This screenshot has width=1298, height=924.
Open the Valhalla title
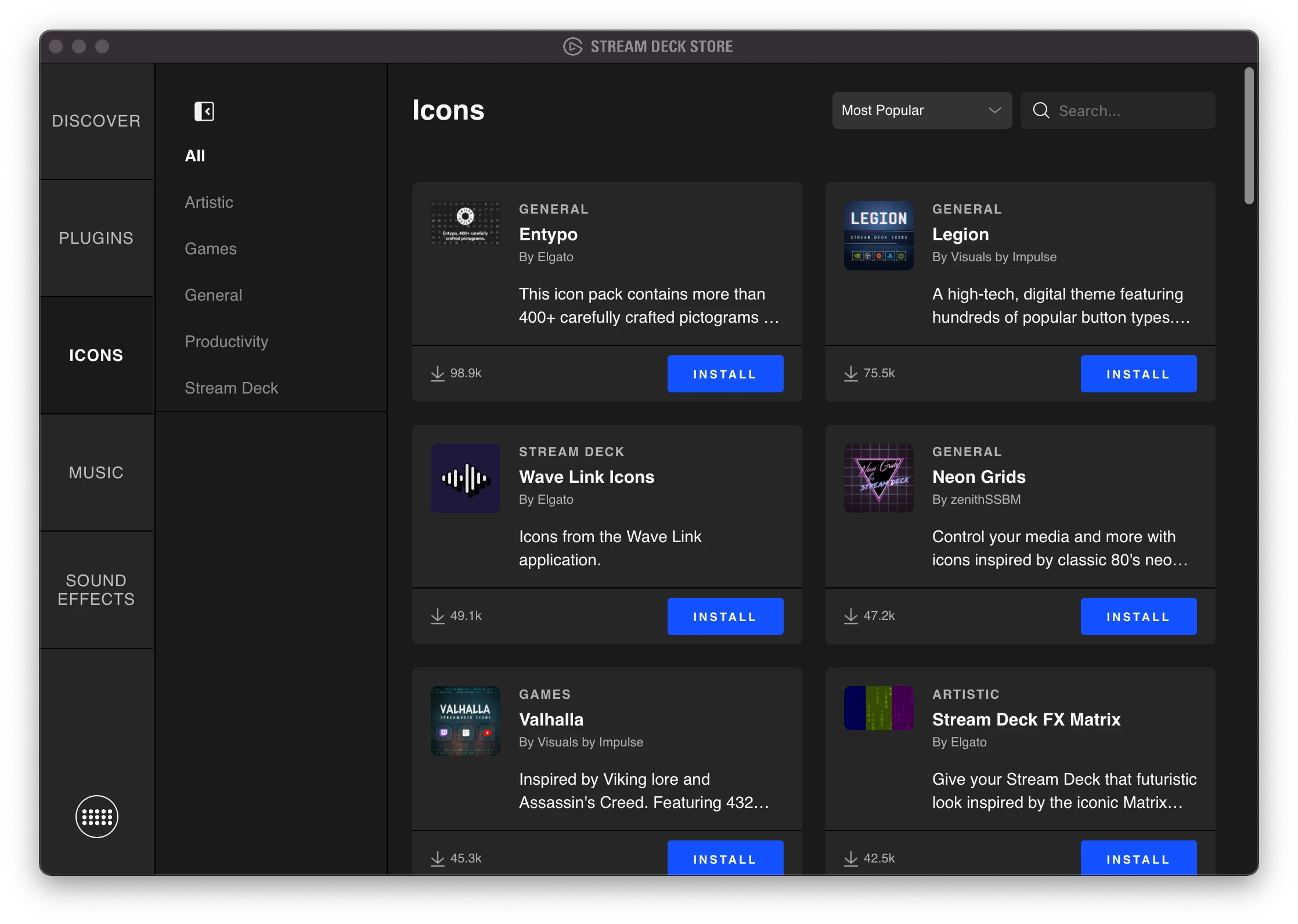click(x=551, y=720)
